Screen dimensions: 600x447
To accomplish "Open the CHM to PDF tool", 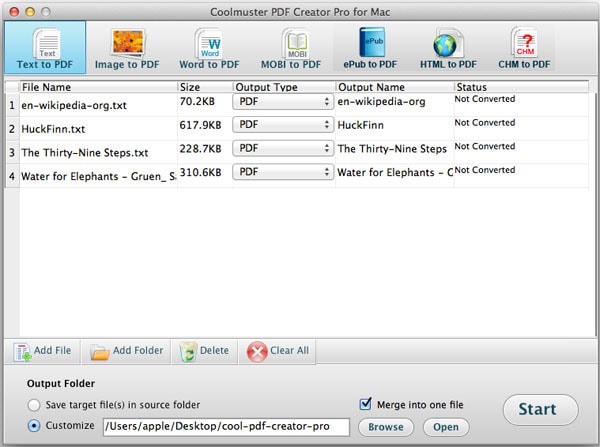I will coord(524,48).
